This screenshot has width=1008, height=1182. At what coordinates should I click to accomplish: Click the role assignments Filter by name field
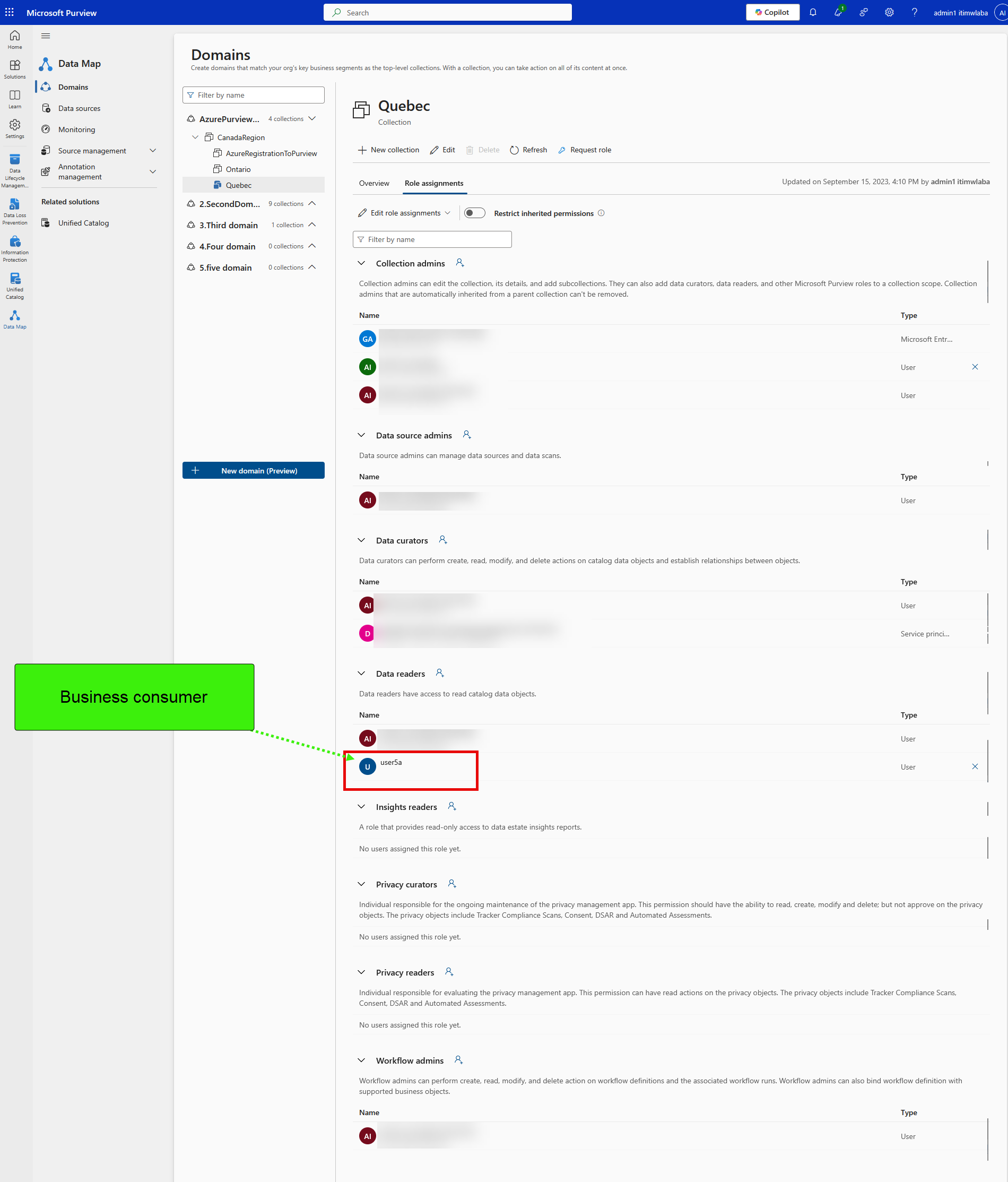click(432, 239)
